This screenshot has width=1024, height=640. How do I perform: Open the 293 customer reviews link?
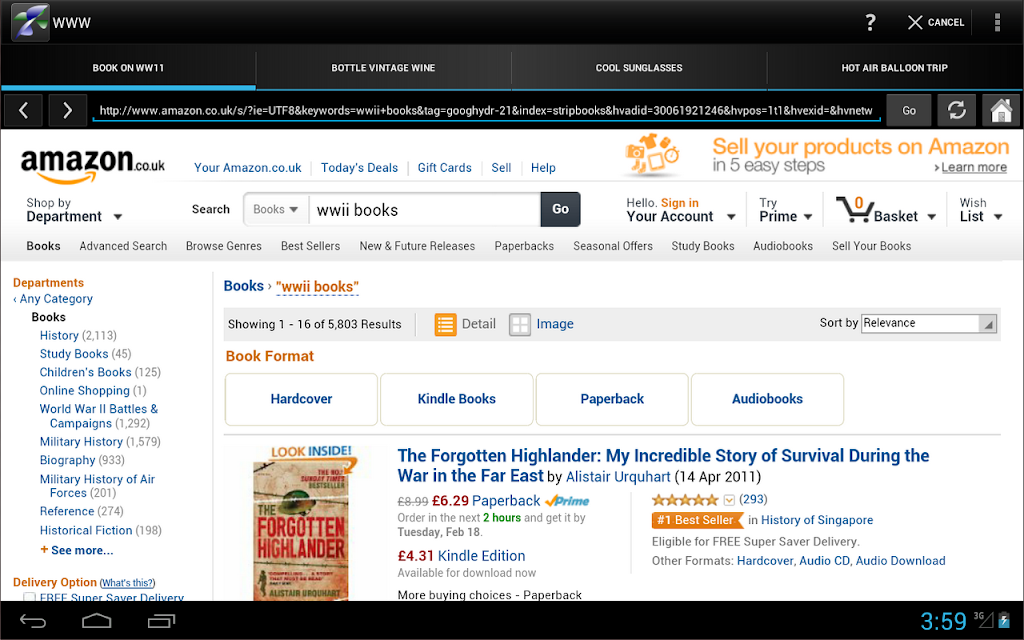point(753,500)
